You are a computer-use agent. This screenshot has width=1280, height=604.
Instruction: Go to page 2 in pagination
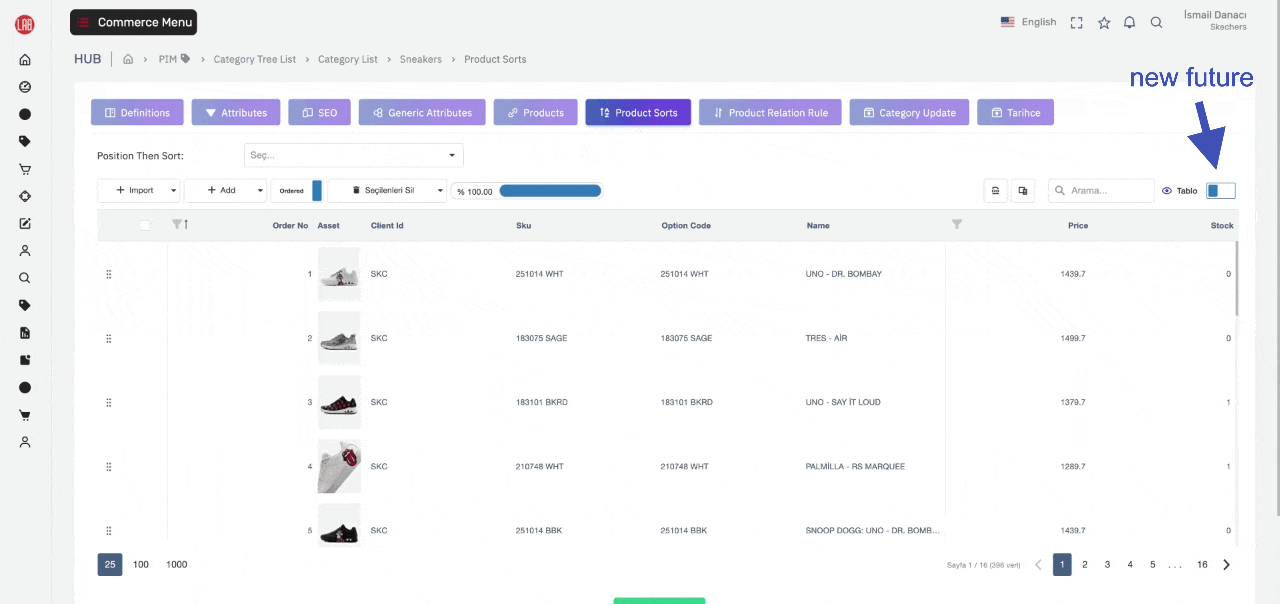[1085, 565]
